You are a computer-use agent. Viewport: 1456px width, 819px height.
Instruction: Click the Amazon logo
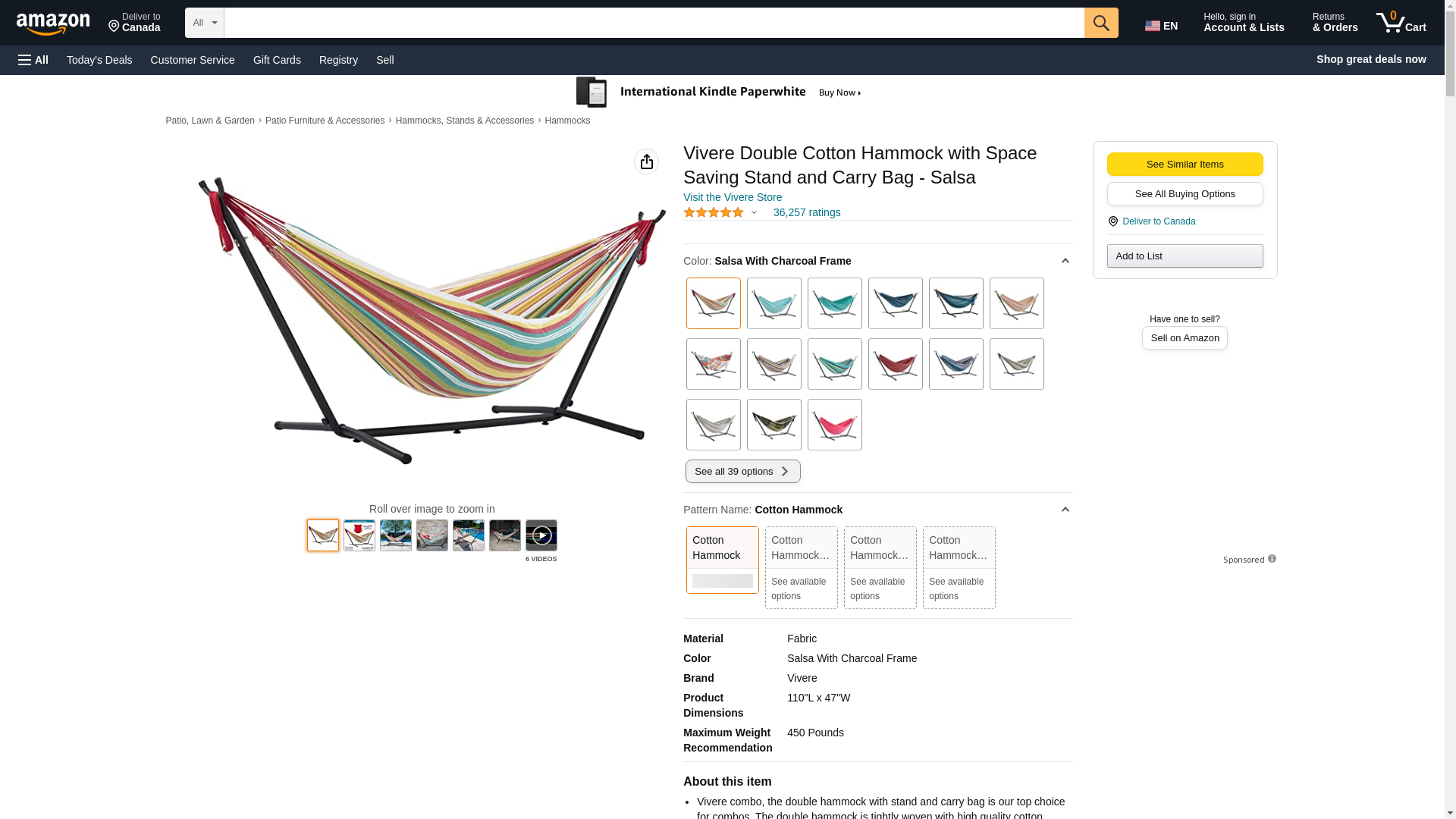coord(53,24)
